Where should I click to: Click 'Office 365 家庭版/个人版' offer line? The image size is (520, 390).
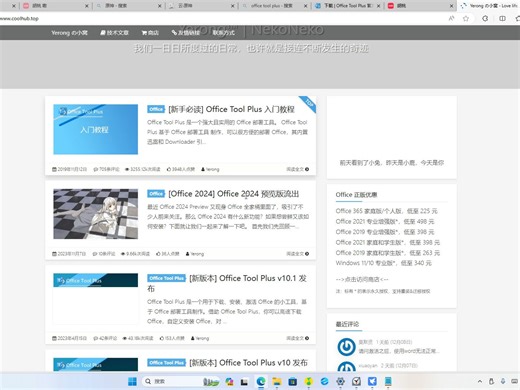(387, 211)
